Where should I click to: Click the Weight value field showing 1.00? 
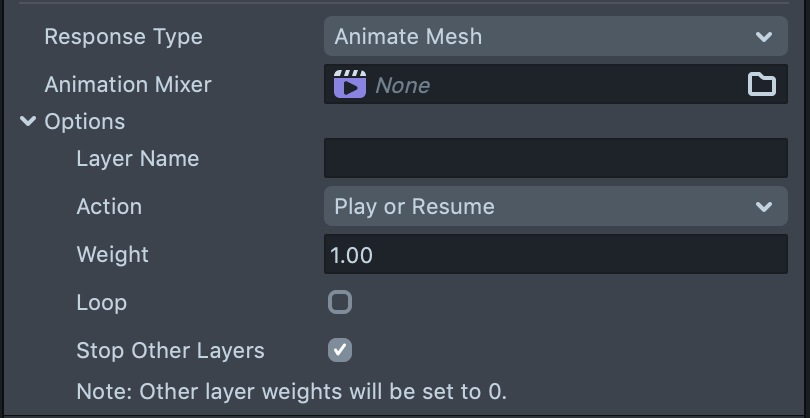pos(555,255)
